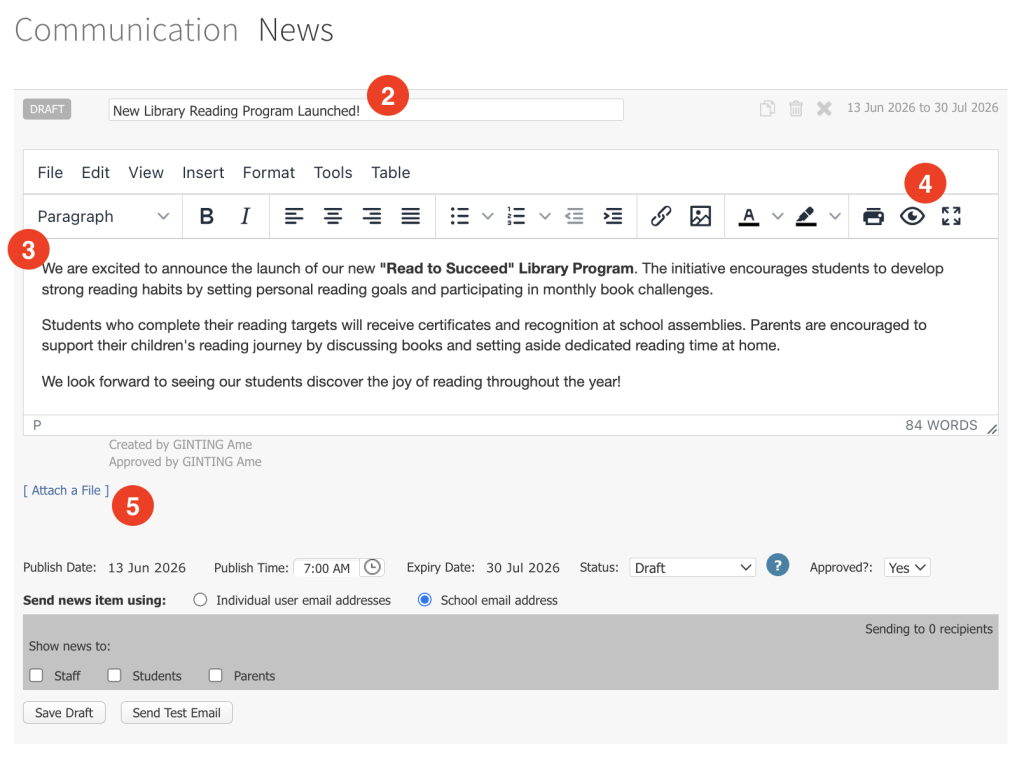1024x758 pixels.
Task: Decrease the paragraph indent
Action: [574, 216]
